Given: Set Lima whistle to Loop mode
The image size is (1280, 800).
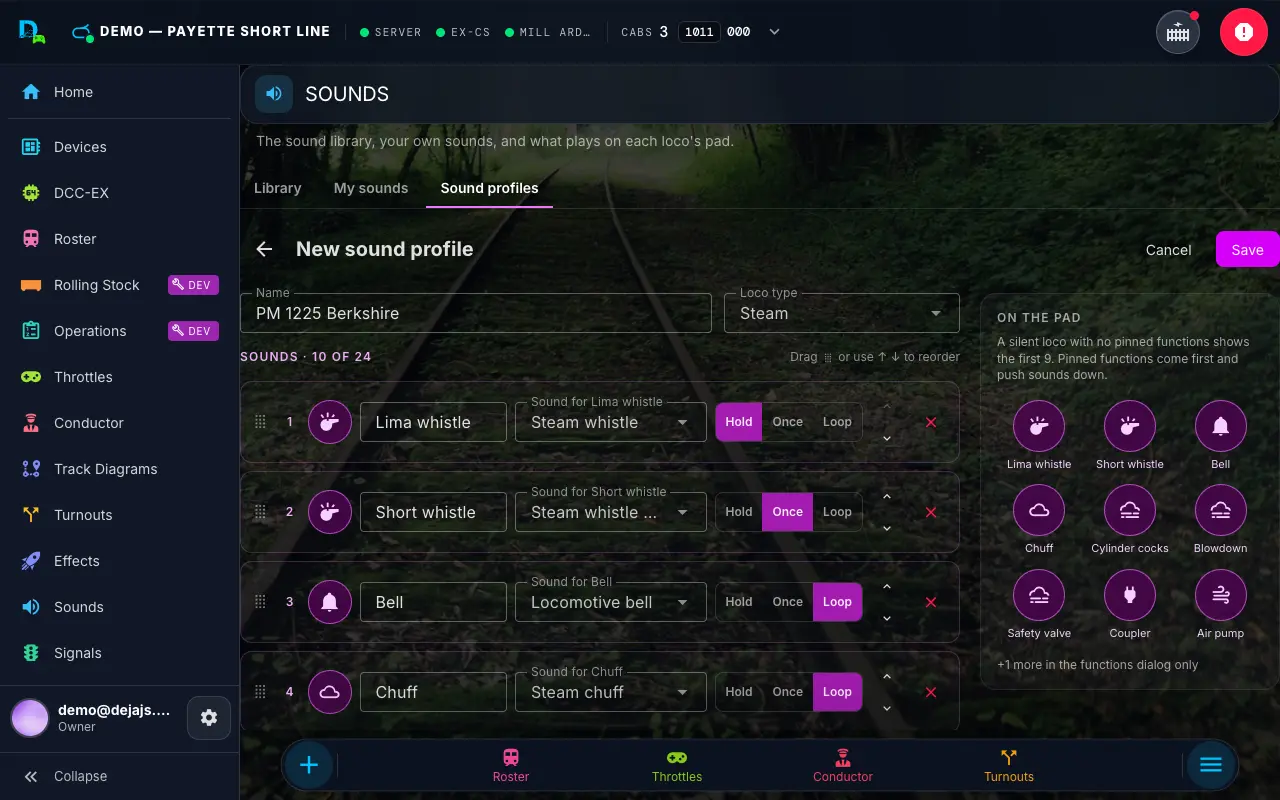Looking at the screenshot, I should [x=837, y=422].
